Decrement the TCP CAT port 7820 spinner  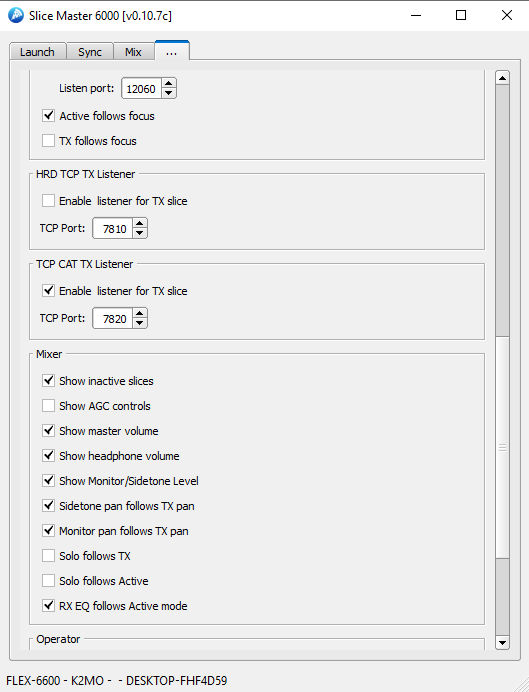[140, 323]
